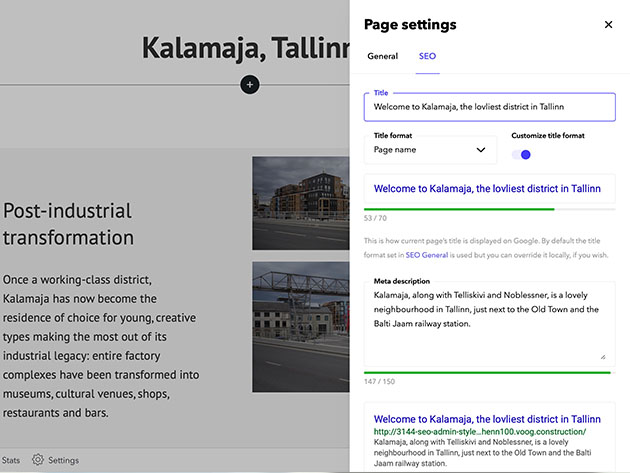Click the paragraph about working-class district
The image size is (630, 473).
pos(101,346)
